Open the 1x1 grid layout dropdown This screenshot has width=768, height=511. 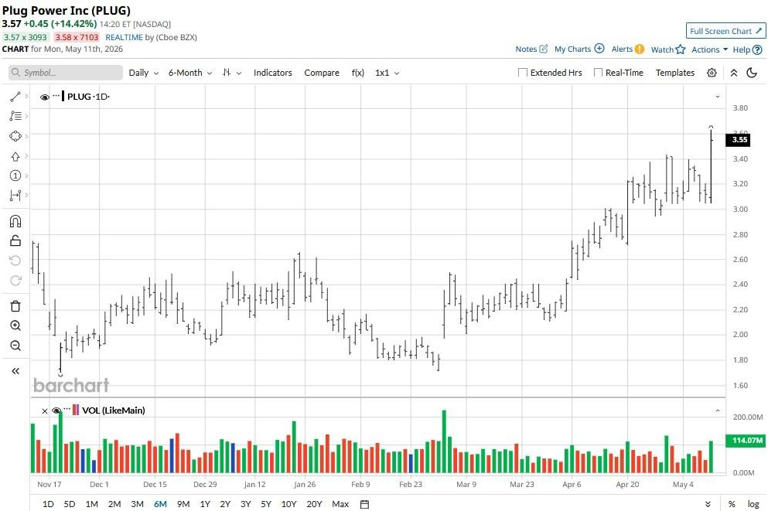tap(387, 73)
